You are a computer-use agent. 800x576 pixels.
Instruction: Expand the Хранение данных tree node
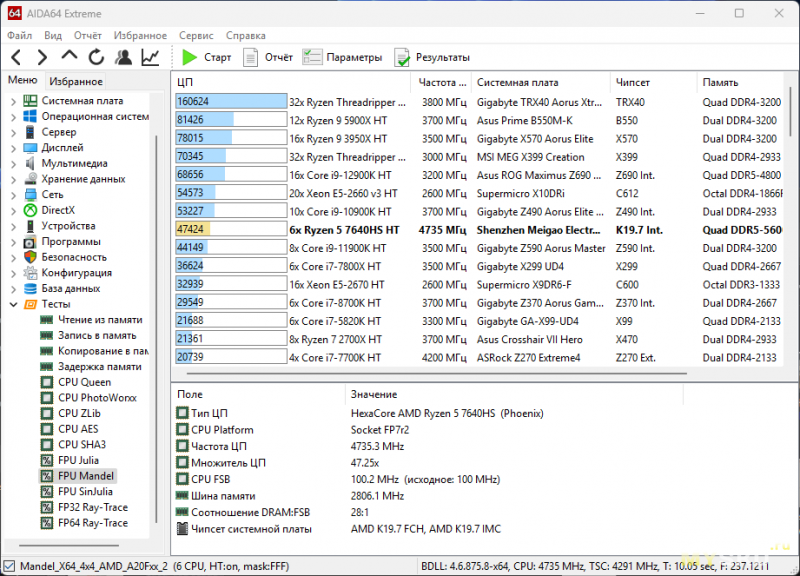coord(13,179)
